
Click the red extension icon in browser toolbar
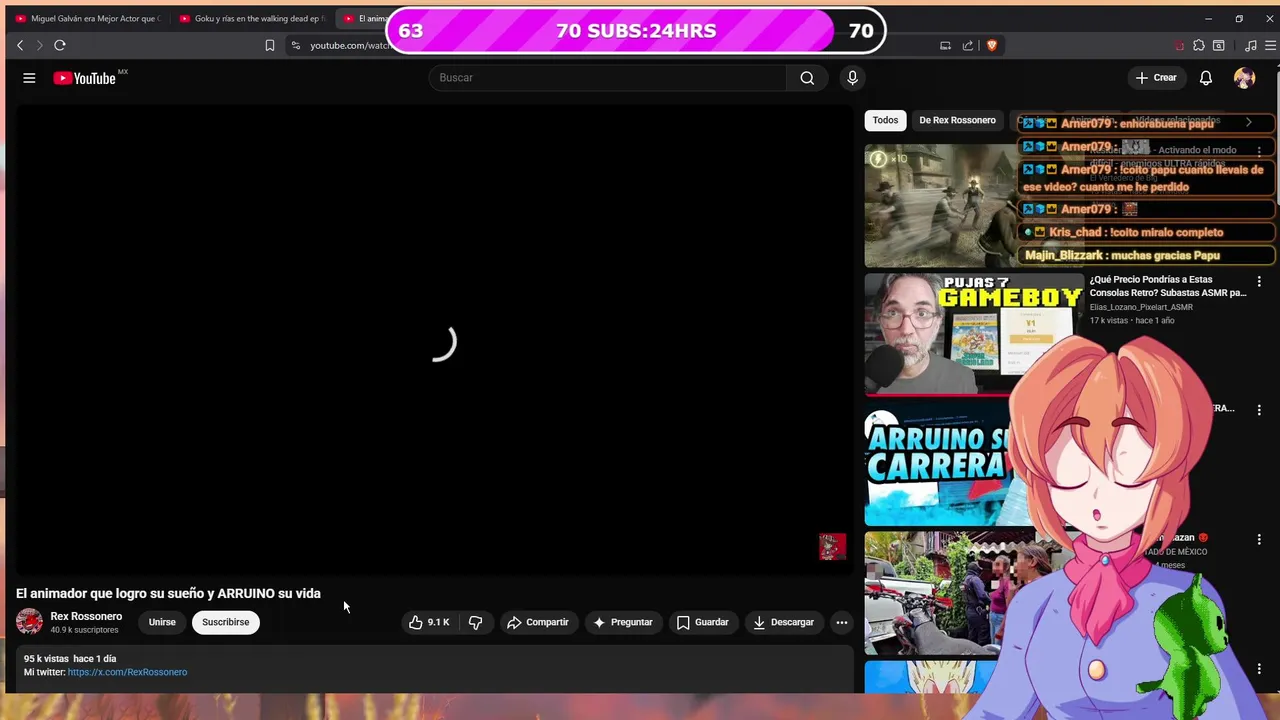tap(1180, 45)
